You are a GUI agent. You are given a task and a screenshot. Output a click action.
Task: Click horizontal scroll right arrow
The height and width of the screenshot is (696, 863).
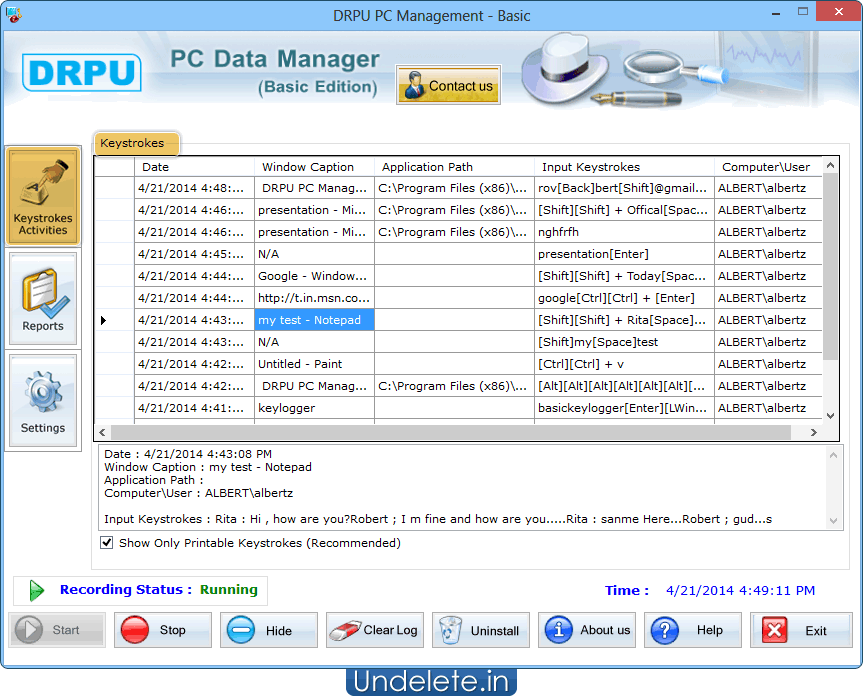(813, 432)
